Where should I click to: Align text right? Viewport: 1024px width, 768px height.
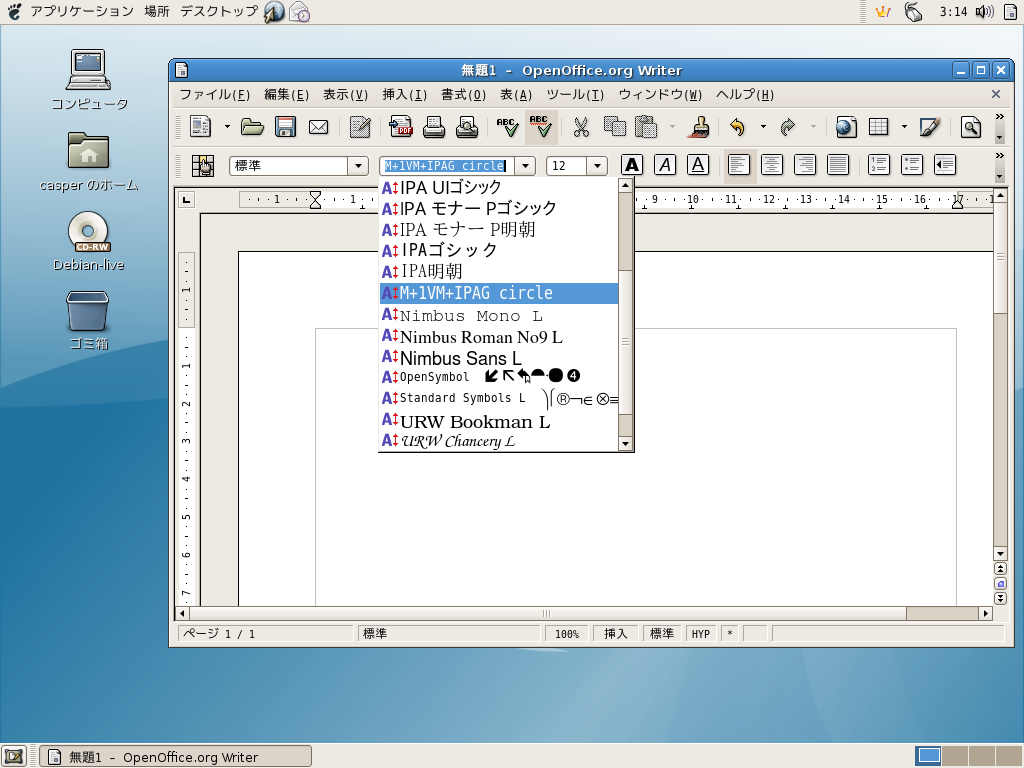click(x=805, y=165)
